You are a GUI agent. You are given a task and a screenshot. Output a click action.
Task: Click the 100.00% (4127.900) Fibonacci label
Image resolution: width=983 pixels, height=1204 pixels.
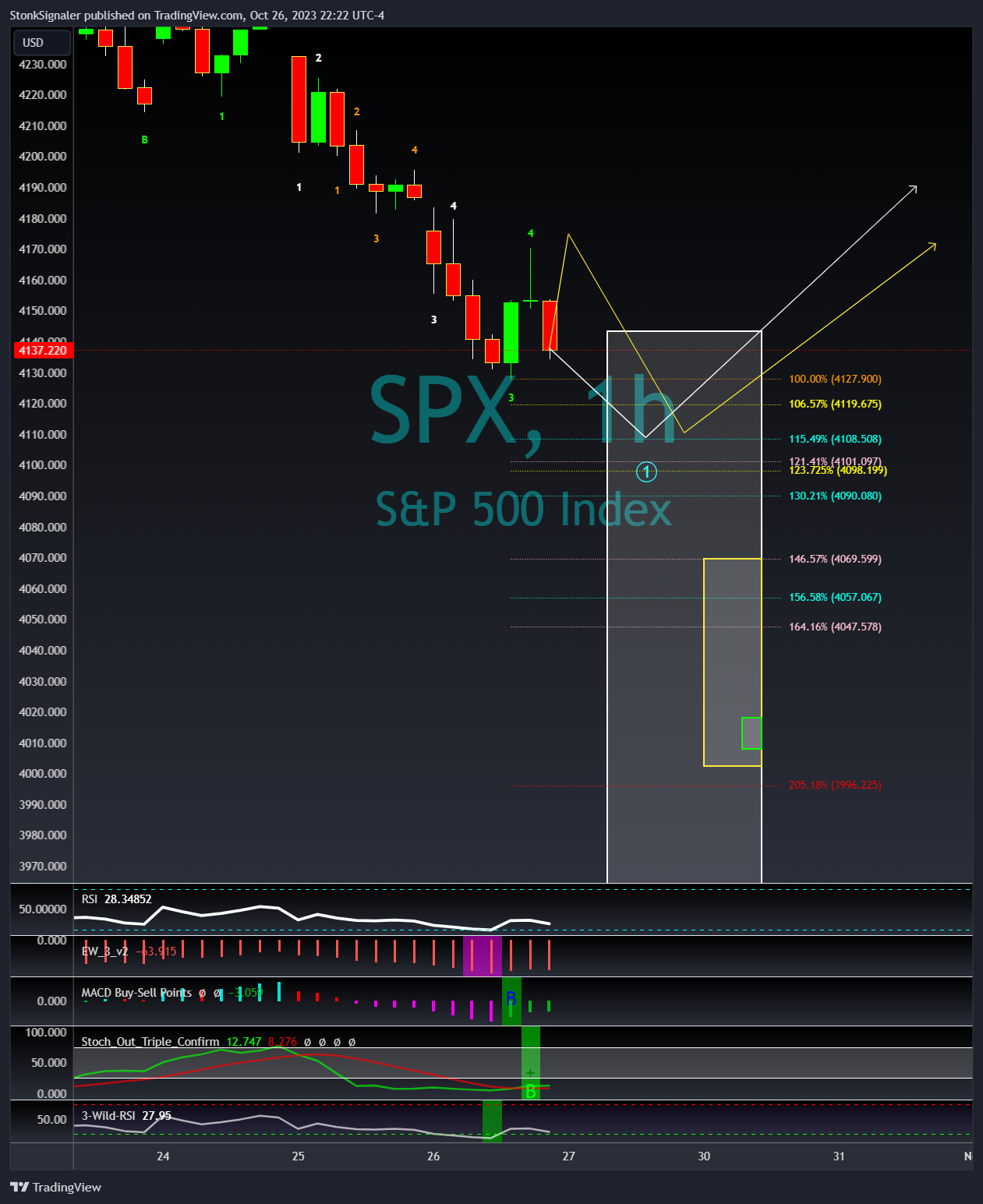pyautogui.click(x=835, y=380)
